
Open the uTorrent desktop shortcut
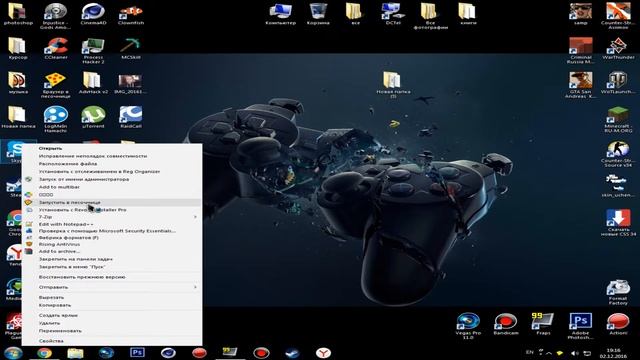coord(93,118)
